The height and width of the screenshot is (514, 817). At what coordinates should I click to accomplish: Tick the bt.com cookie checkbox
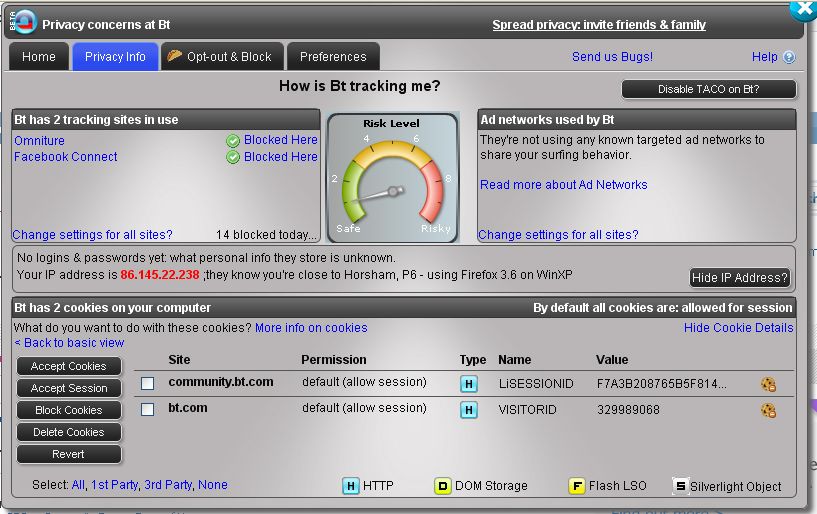(x=148, y=409)
